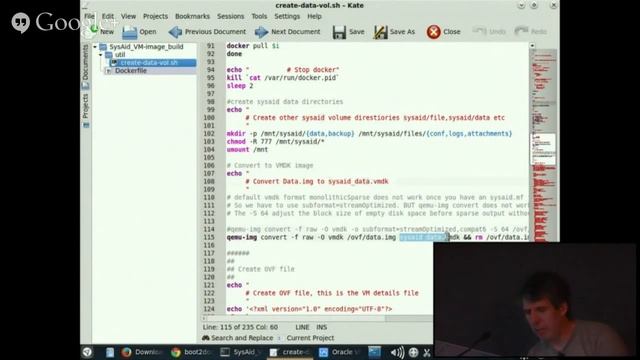Select the util folder in tree

[x=120, y=55]
